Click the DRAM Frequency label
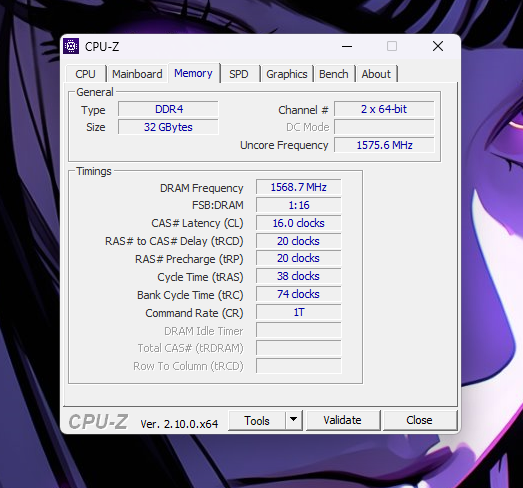The image size is (523, 488). [201, 188]
